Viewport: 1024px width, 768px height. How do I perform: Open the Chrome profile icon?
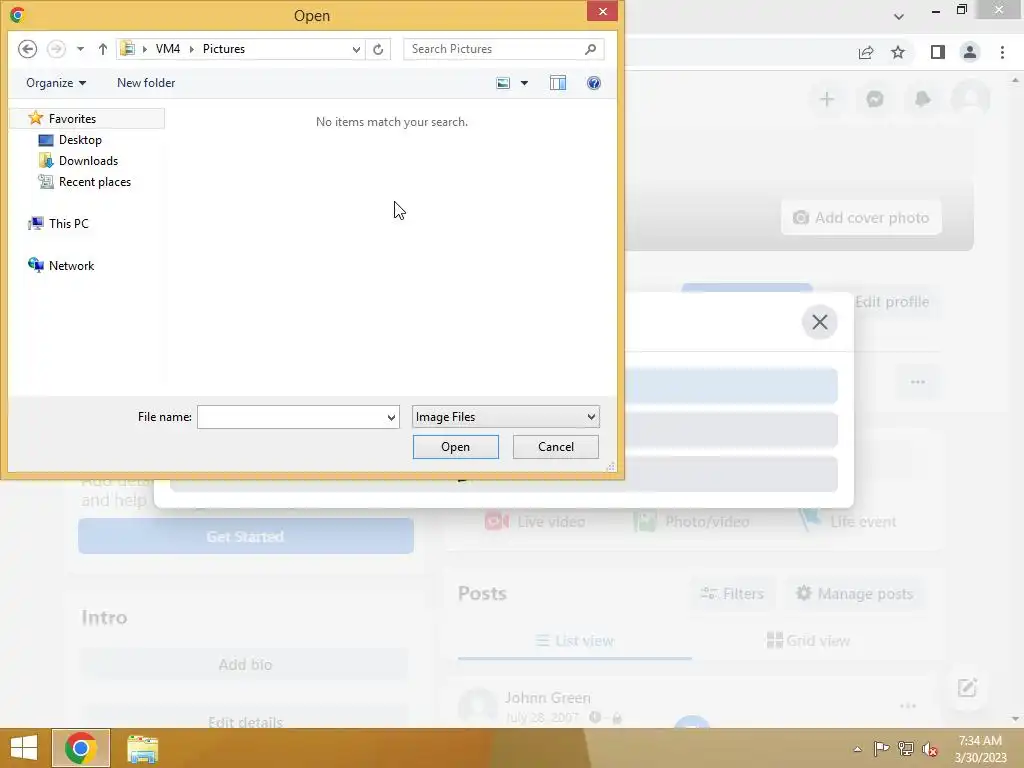(970, 52)
